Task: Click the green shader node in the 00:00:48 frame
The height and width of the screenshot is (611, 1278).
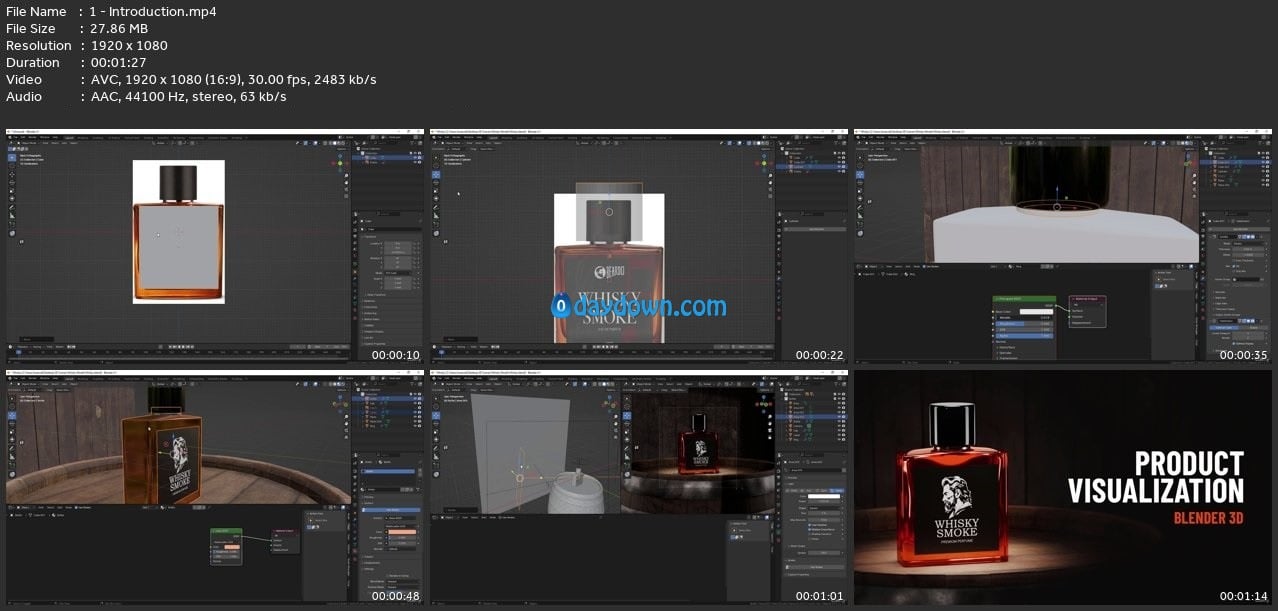Action: pos(226,545)
